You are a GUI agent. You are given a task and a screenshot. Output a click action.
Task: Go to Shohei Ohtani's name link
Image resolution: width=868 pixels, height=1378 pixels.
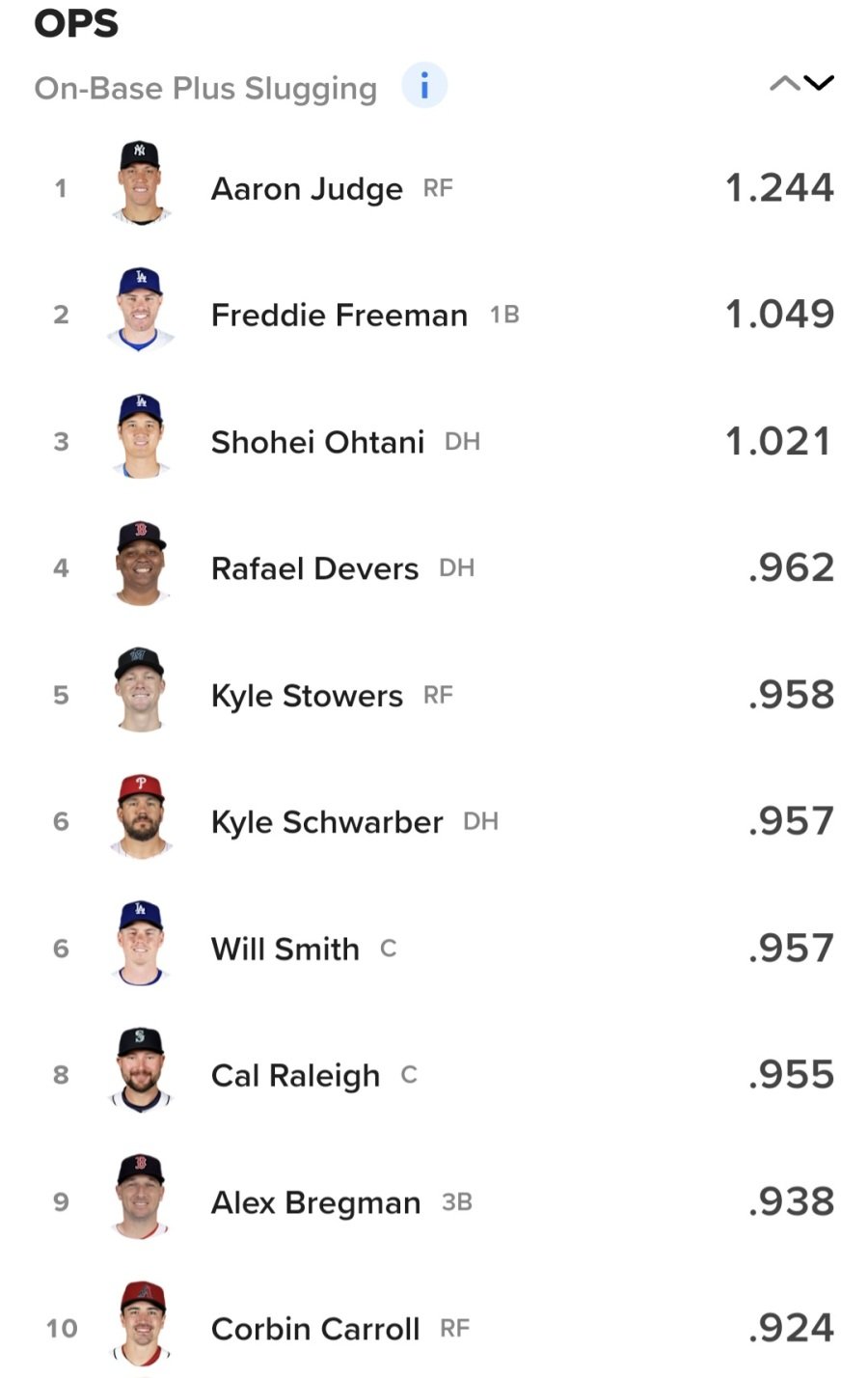[317, 442]
